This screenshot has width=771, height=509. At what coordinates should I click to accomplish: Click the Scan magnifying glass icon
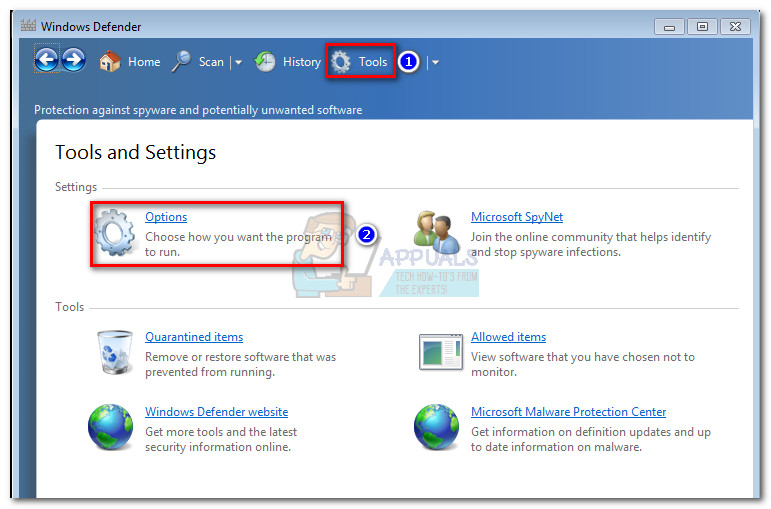[181, 61]
